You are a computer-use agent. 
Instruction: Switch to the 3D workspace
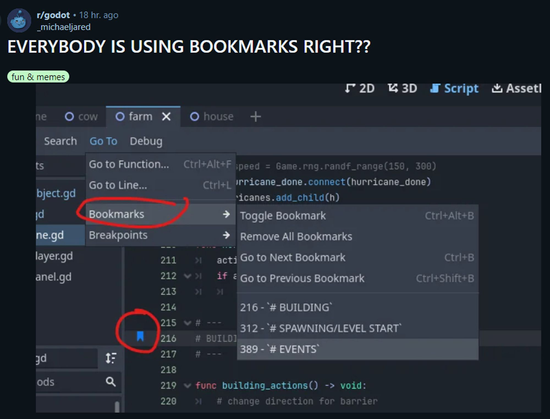(x=402, y=88)
